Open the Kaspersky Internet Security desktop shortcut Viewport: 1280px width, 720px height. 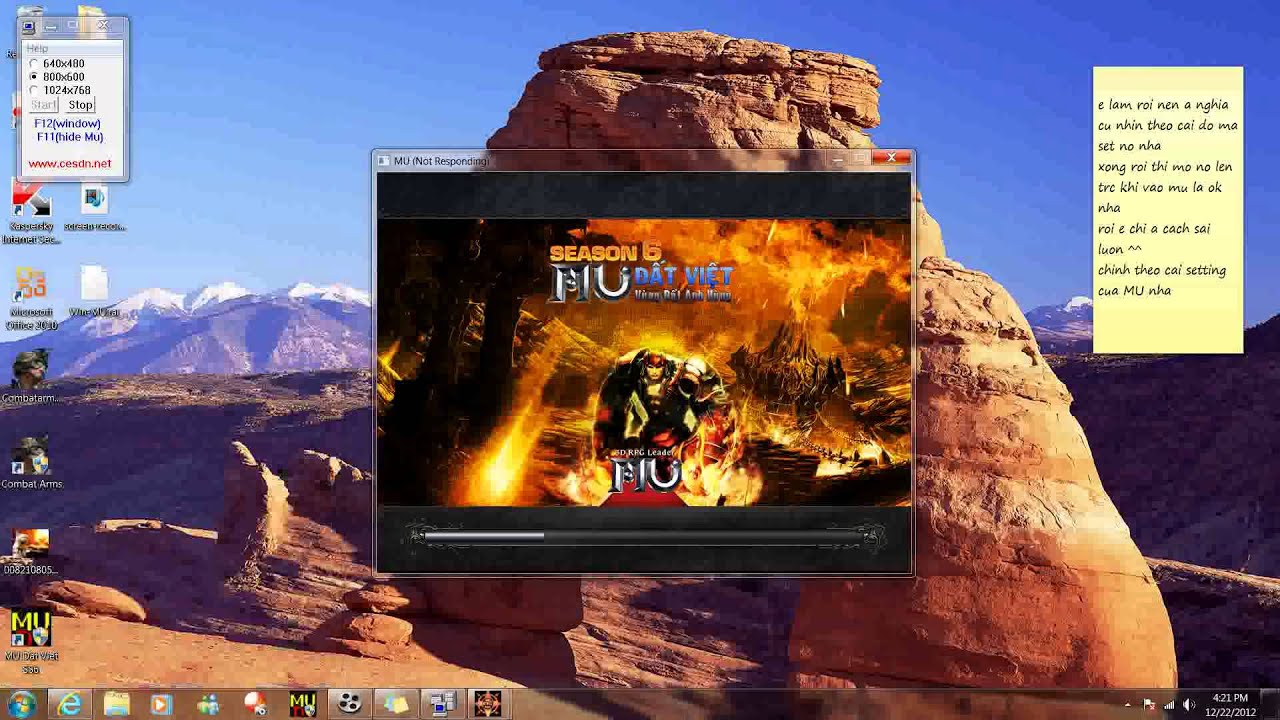pos(31,213)
